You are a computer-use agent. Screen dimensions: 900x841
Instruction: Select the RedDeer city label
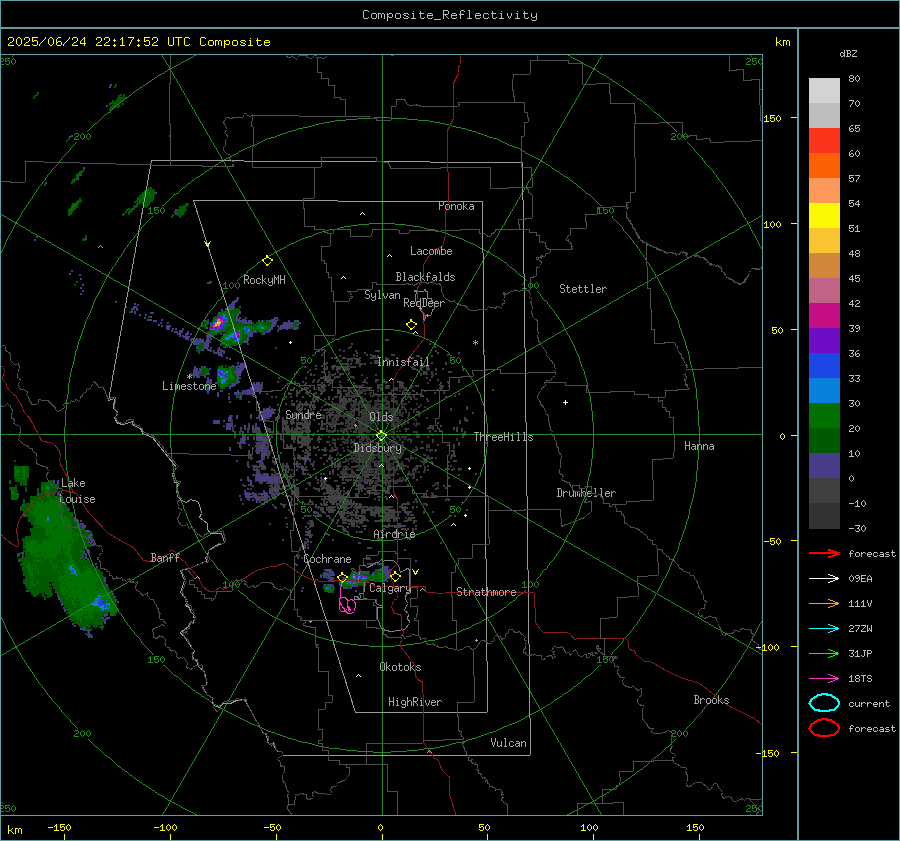[x=424, y=303]
